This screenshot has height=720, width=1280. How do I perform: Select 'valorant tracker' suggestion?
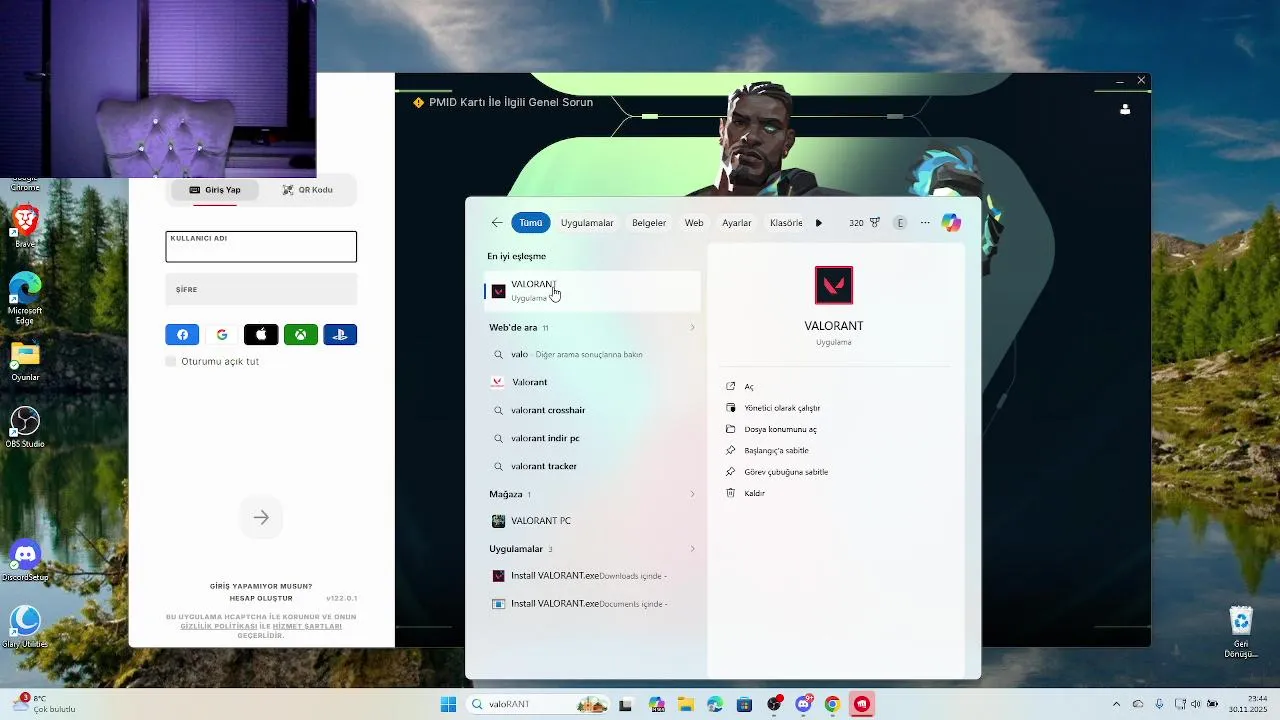[592, 466]
